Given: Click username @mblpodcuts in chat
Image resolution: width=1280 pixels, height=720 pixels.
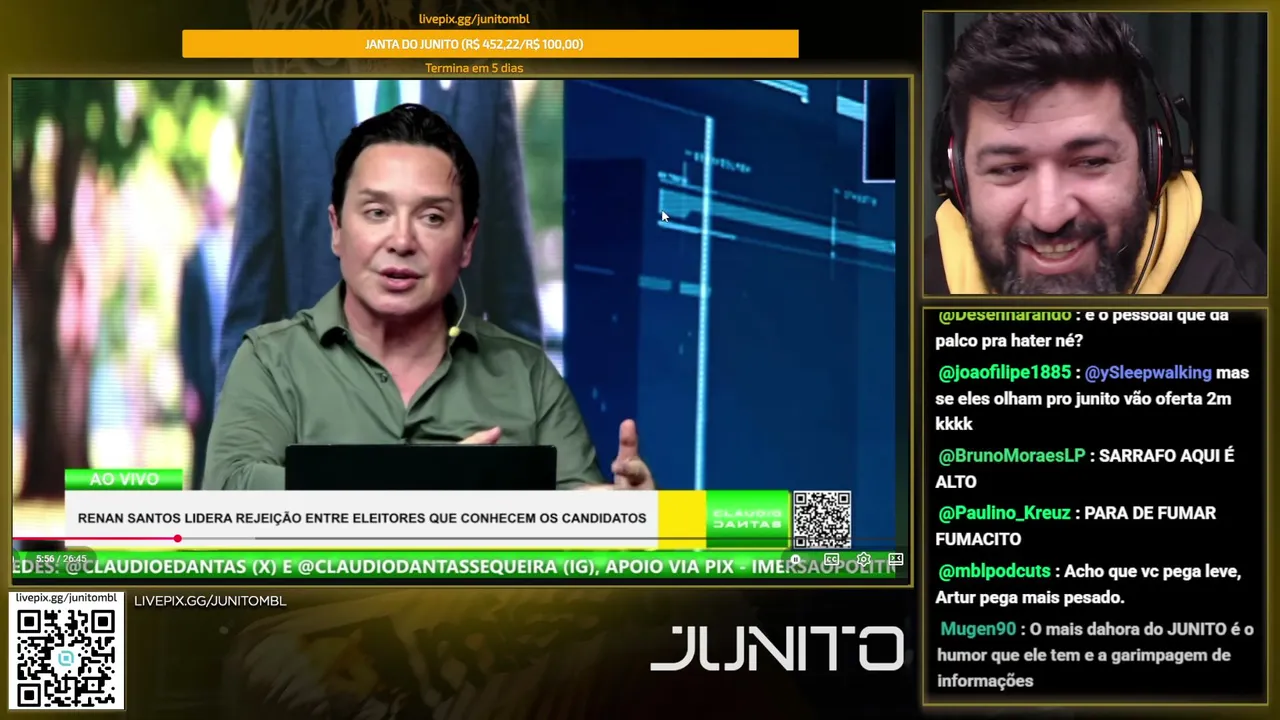Looking at the screenshot, I should coord(994,572).
